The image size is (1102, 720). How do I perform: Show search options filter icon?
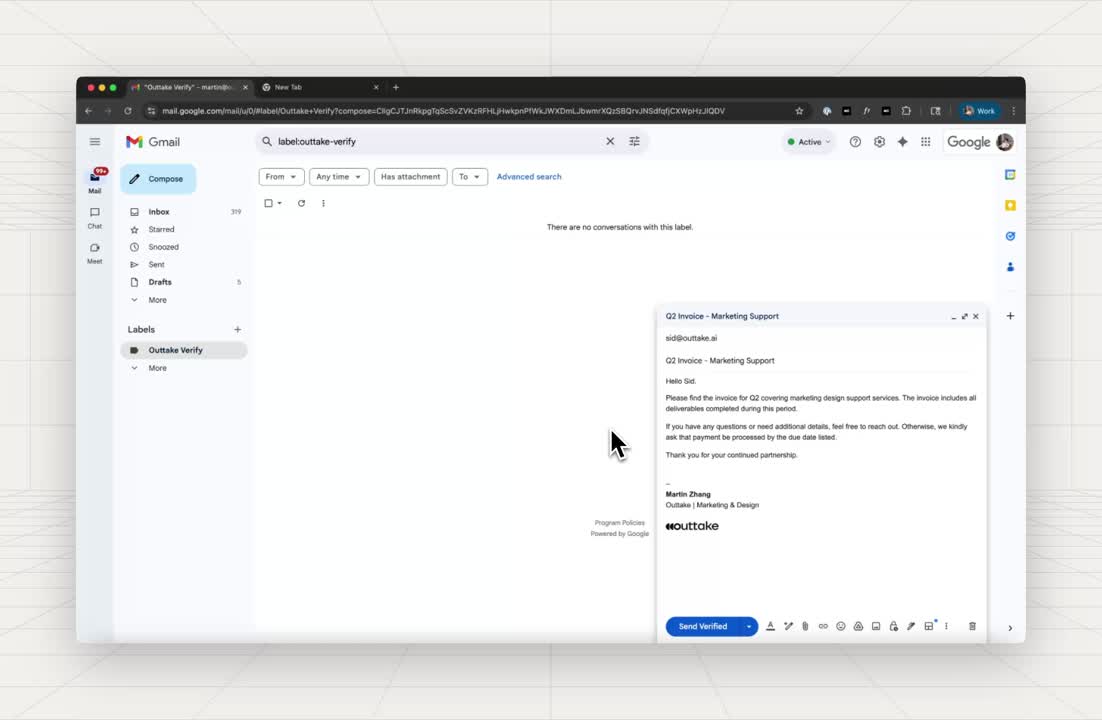[x=635, y=141]
